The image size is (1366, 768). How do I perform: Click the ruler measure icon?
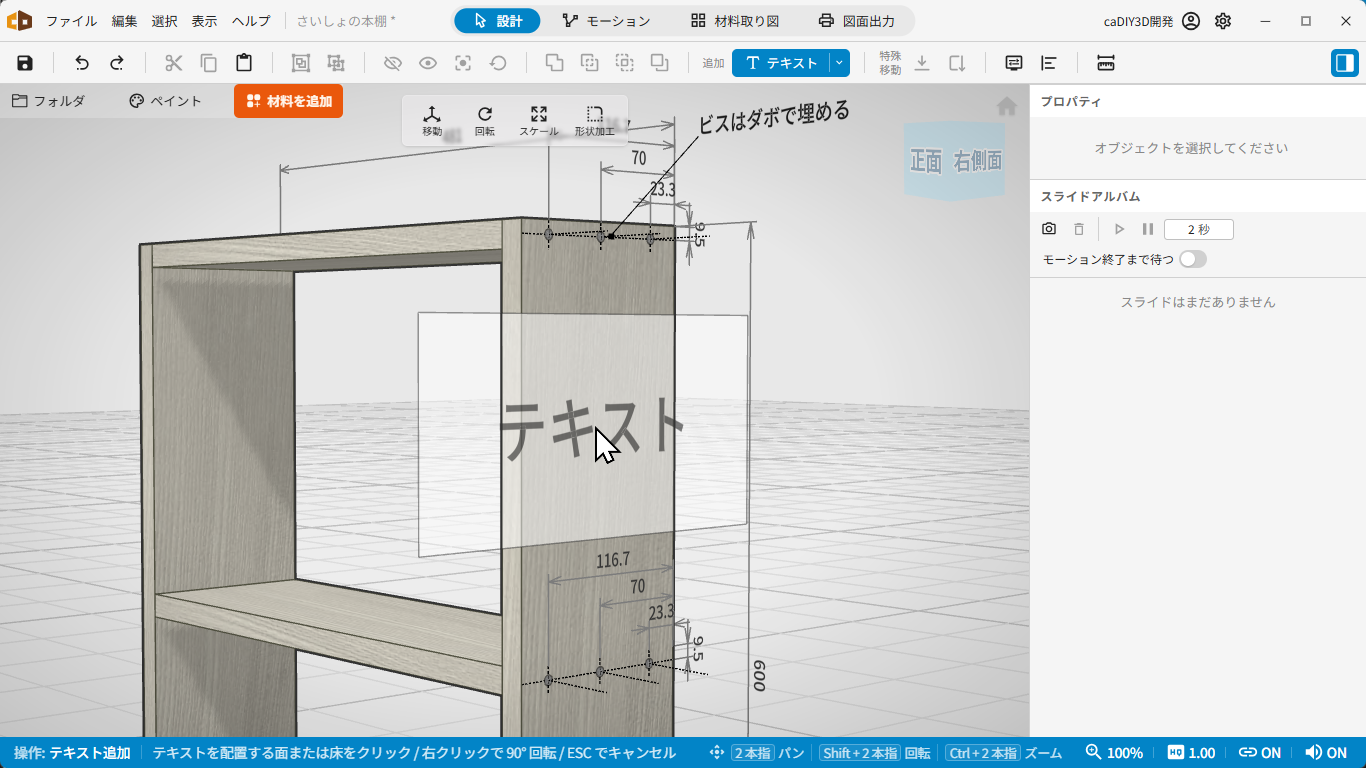[1106, 63]
